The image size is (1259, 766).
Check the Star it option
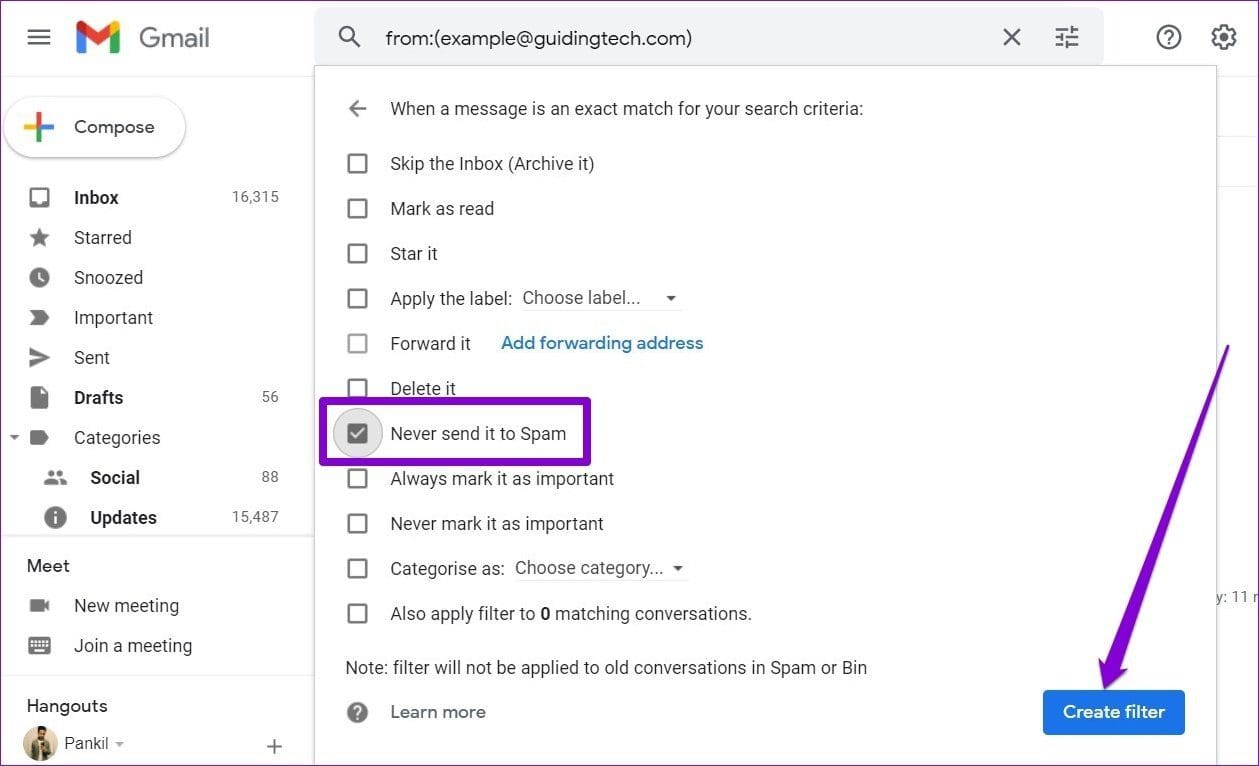coord(357,253)
